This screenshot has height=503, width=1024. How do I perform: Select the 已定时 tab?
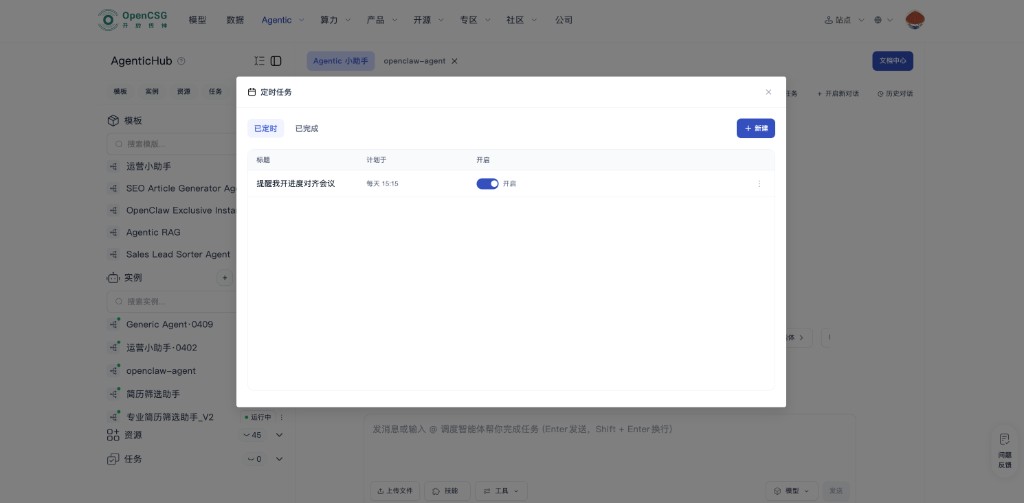coord(265,129)
